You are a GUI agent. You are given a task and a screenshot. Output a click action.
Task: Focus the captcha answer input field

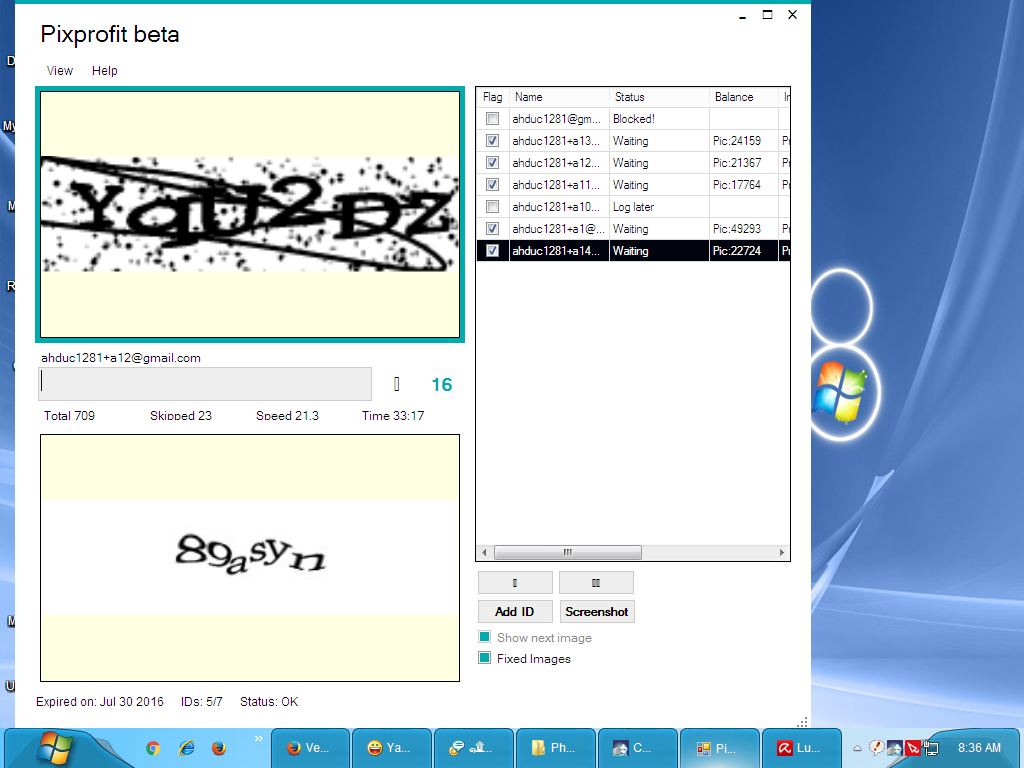click(205, 384)
